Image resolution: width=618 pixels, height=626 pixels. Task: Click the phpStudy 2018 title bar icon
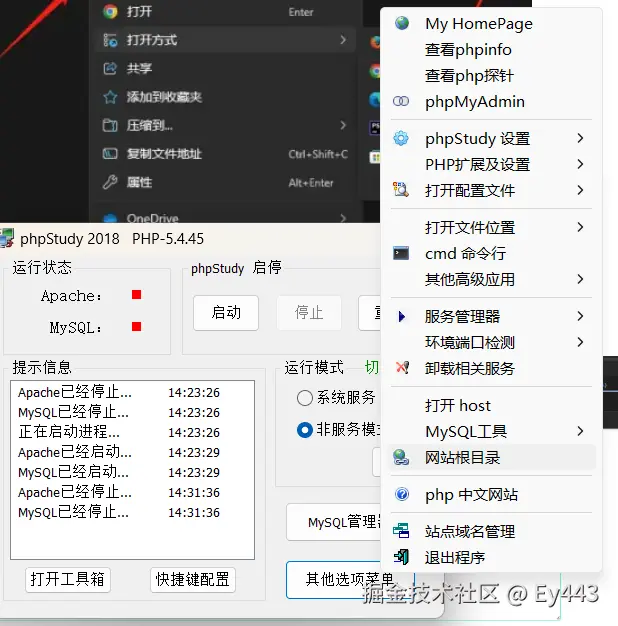pos(7,238)
